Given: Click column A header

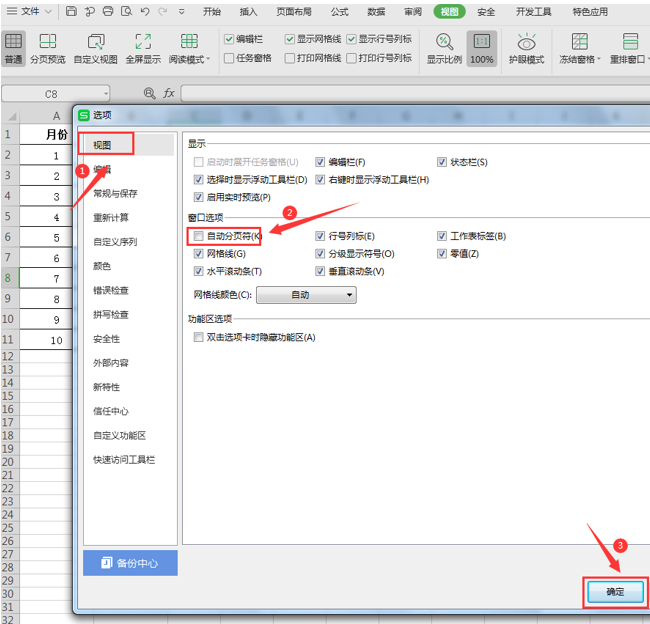Looking at the screenshot, I should (56, 116).
